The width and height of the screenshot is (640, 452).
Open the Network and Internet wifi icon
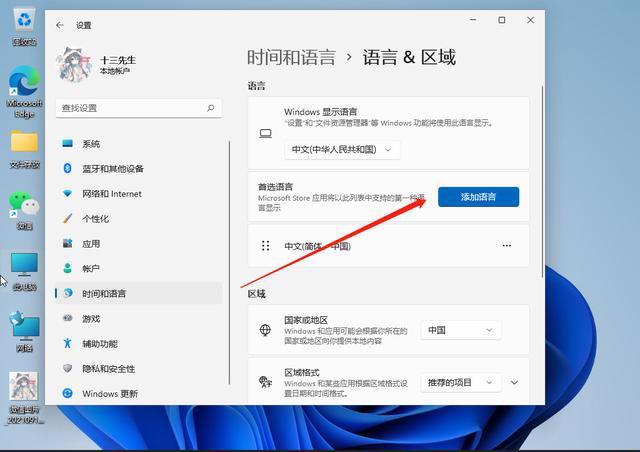[x=67, y=193]
